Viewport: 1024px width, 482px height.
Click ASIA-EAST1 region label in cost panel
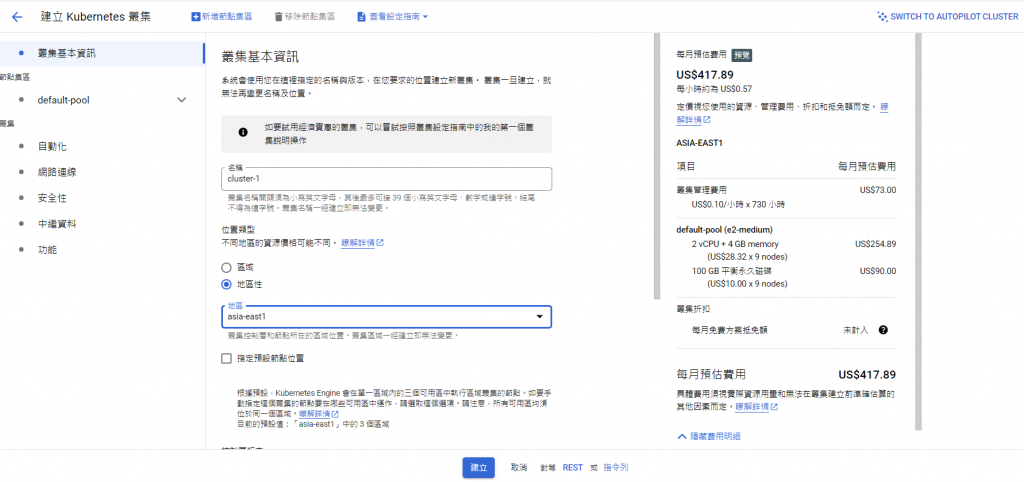click(699, 142)
